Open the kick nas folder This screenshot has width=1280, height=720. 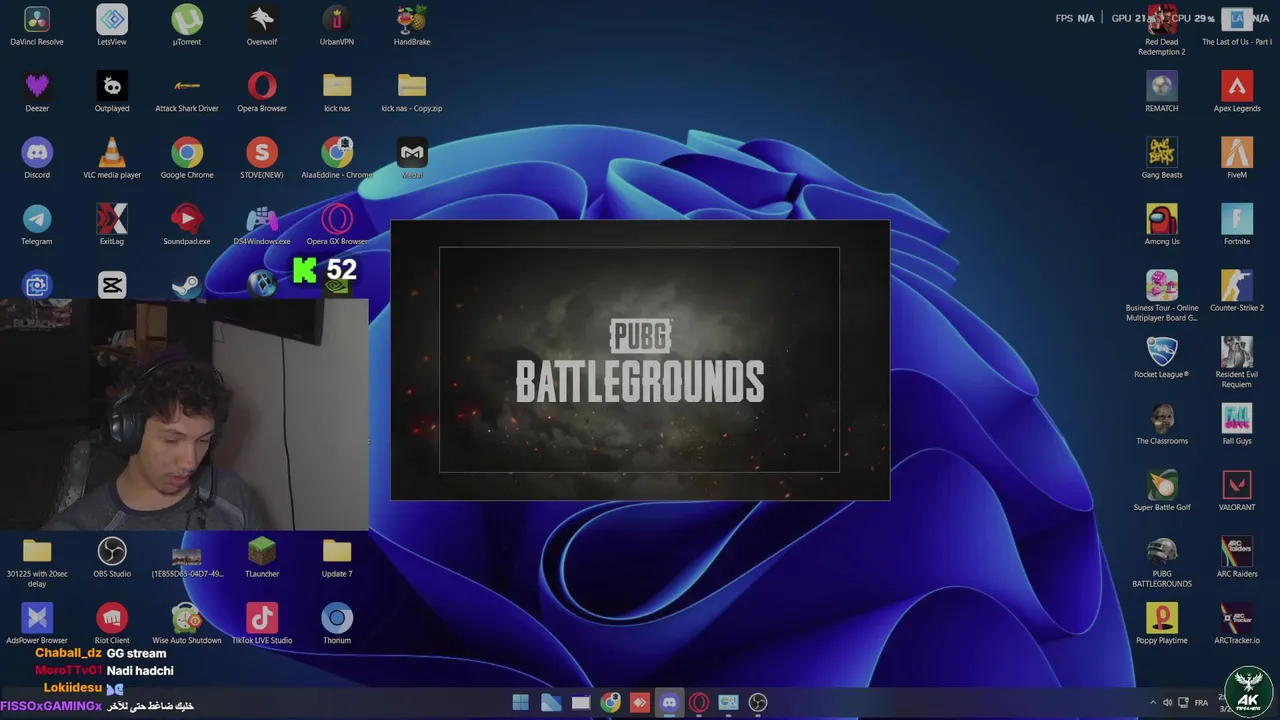tap(337, 92)
